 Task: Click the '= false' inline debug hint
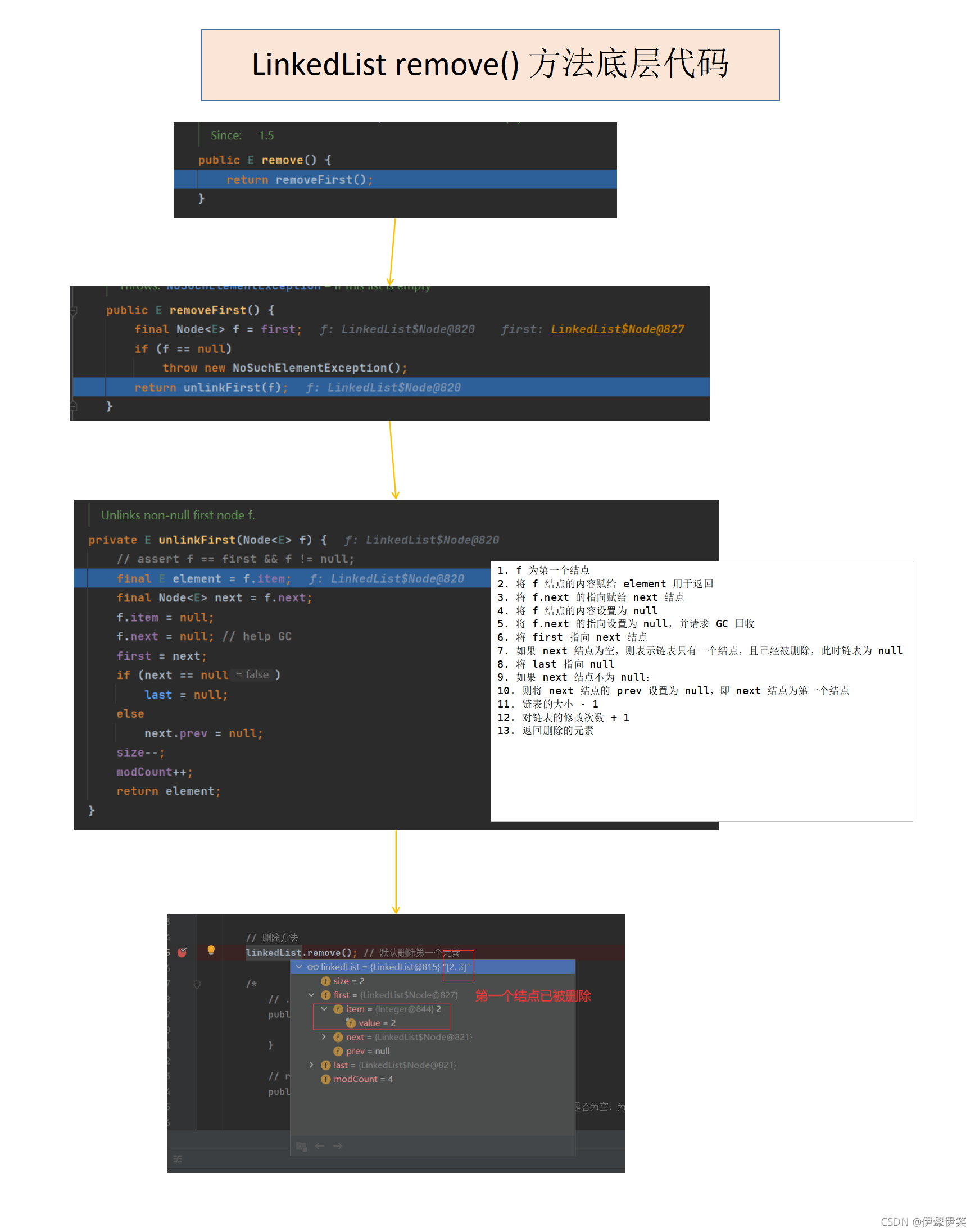click(252, 674)
